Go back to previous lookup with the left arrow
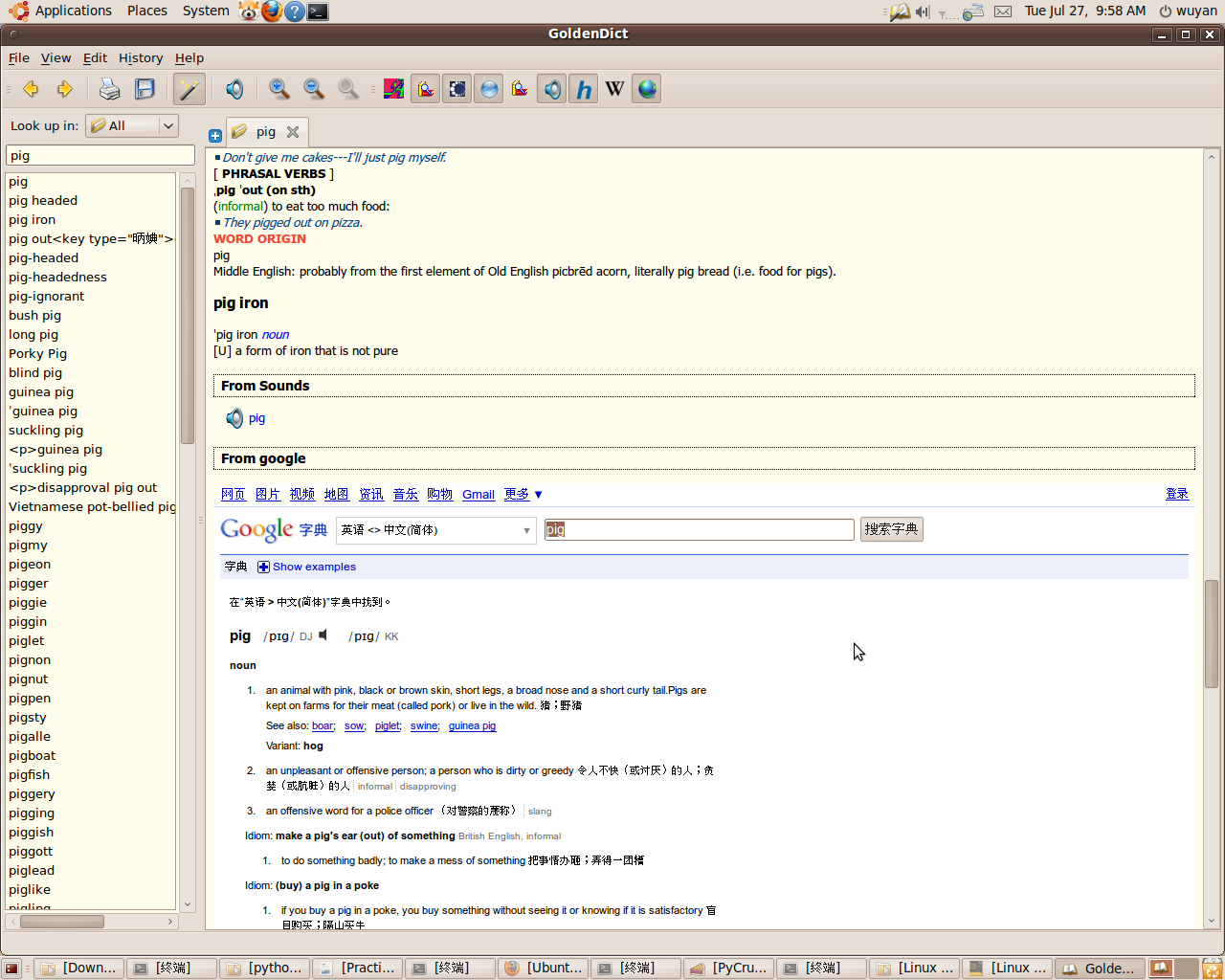Viewport: 1225px width, 980px height. [x=31, y=89]
